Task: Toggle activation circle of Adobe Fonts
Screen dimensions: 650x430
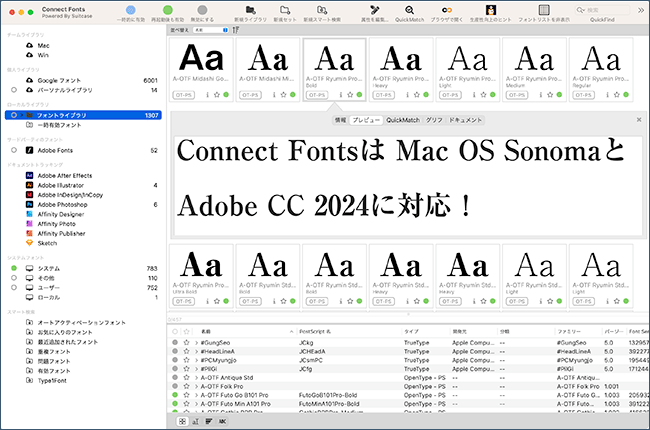Action: [x=14, y=150]
